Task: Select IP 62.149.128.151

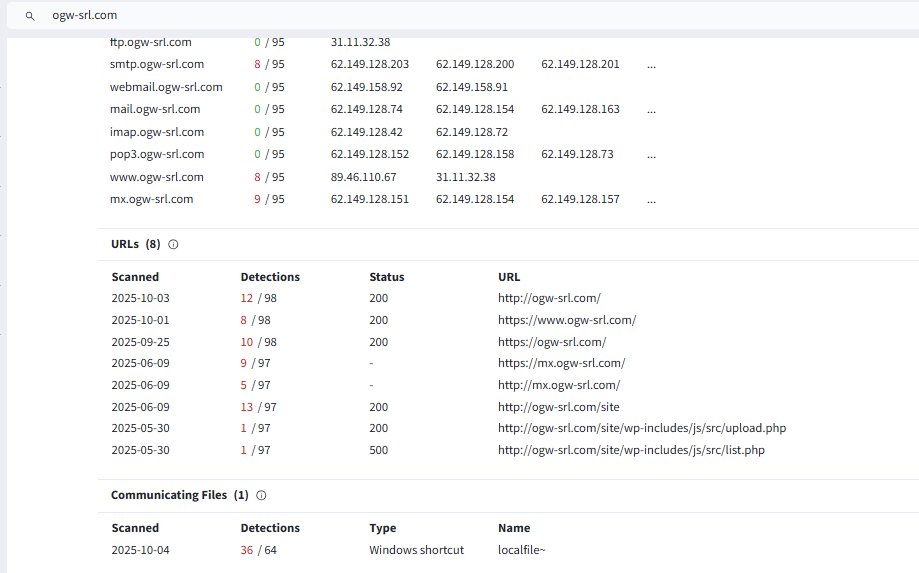Action: pos(370,199)
